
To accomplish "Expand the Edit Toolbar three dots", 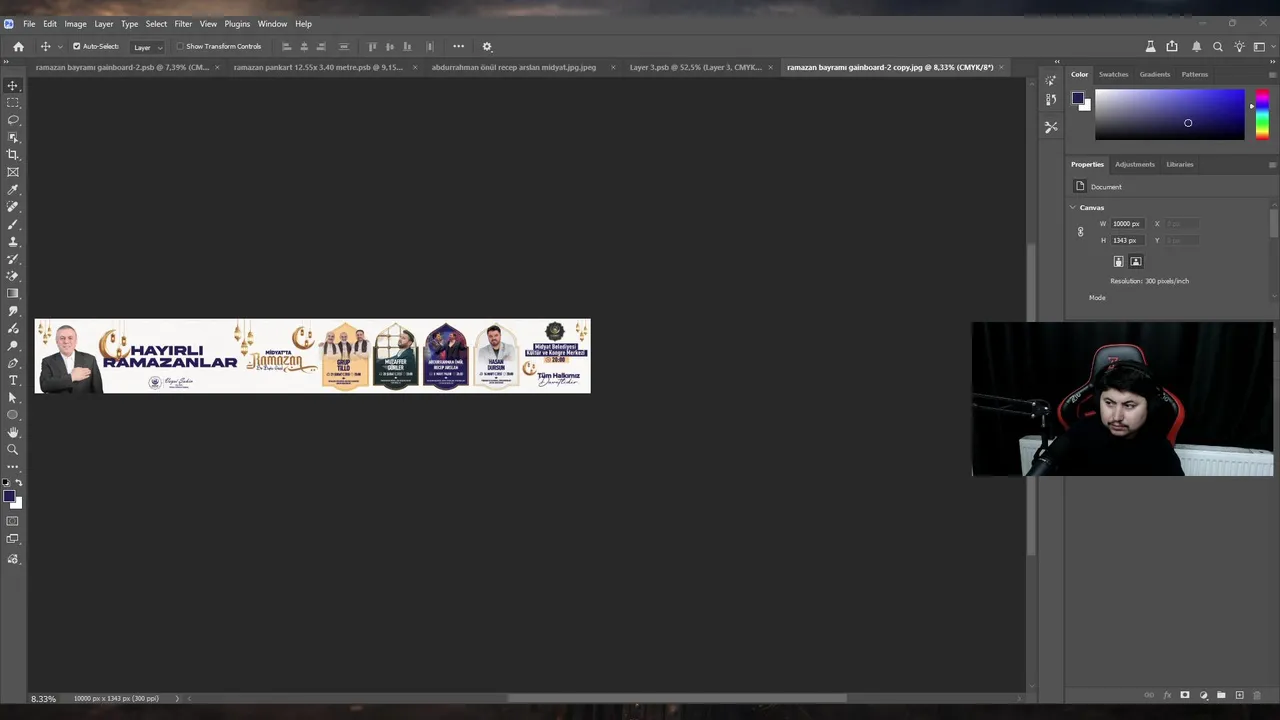I will click(13, 467).
